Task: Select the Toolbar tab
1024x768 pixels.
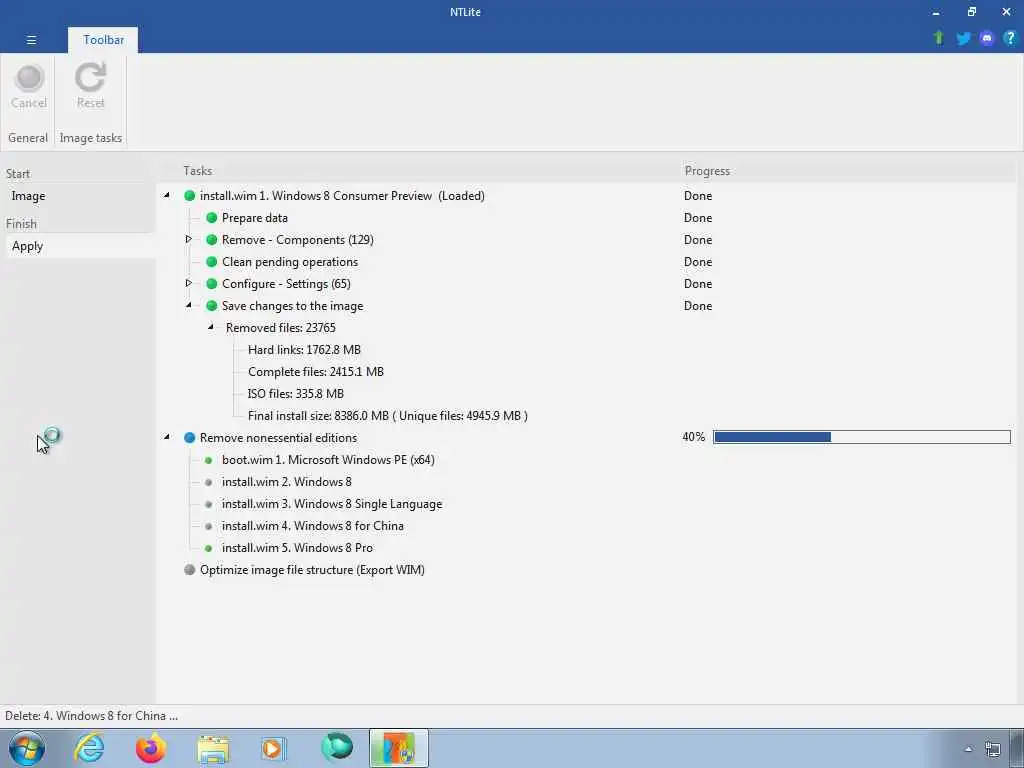Action: [103, 40]
